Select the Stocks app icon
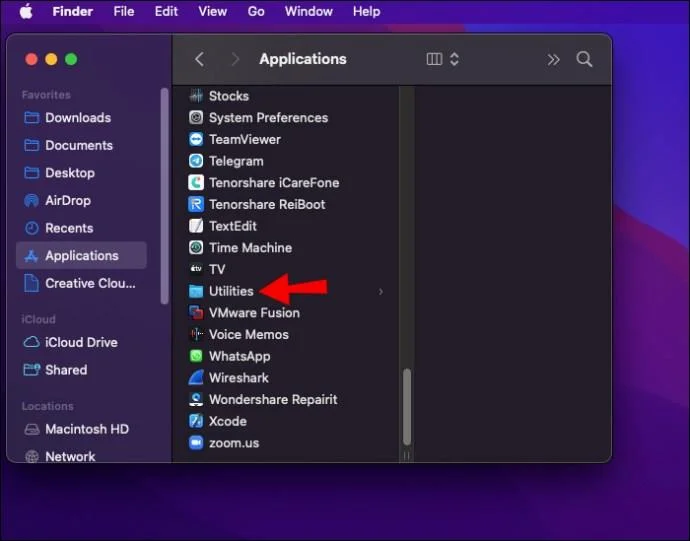Viewport: 690px width, 541px height. pyautogui.click(x=196, y=96)
